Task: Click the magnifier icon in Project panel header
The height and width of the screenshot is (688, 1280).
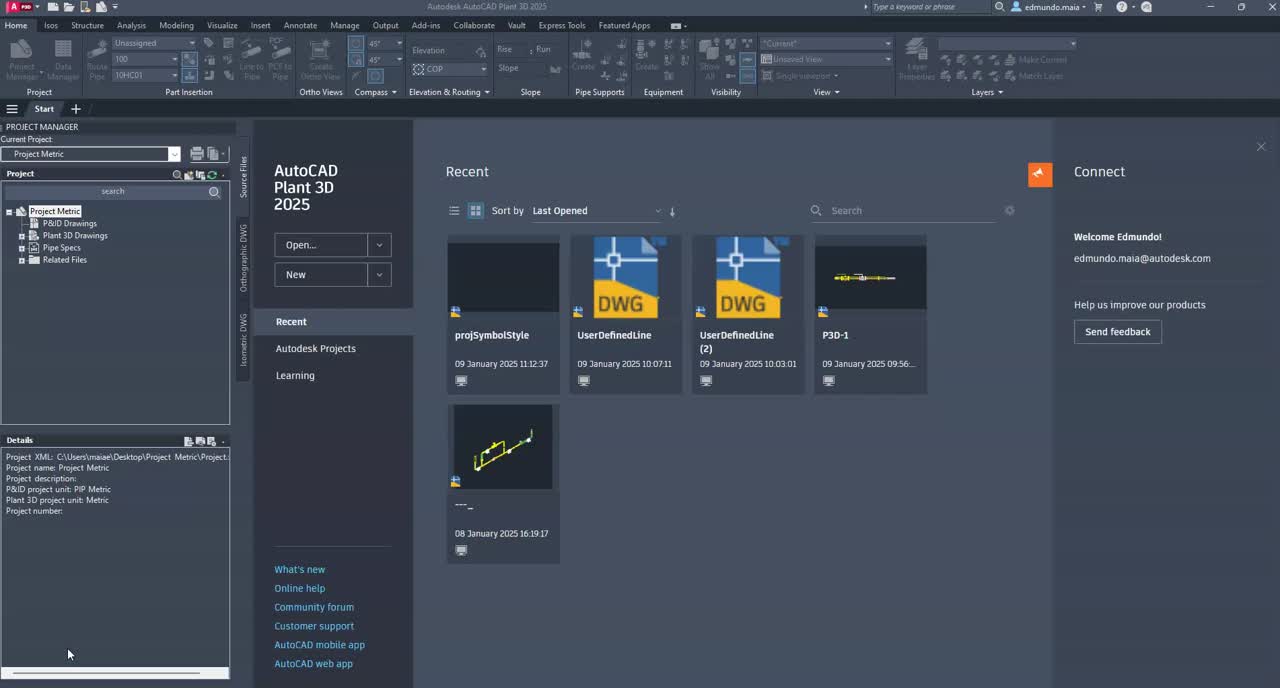Action: pos(177,174)
